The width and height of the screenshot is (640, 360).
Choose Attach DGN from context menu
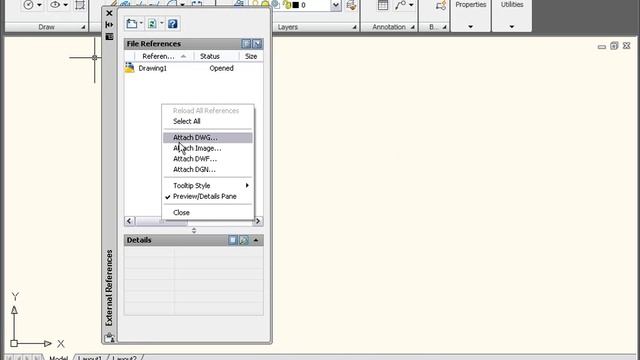(207, 169)
